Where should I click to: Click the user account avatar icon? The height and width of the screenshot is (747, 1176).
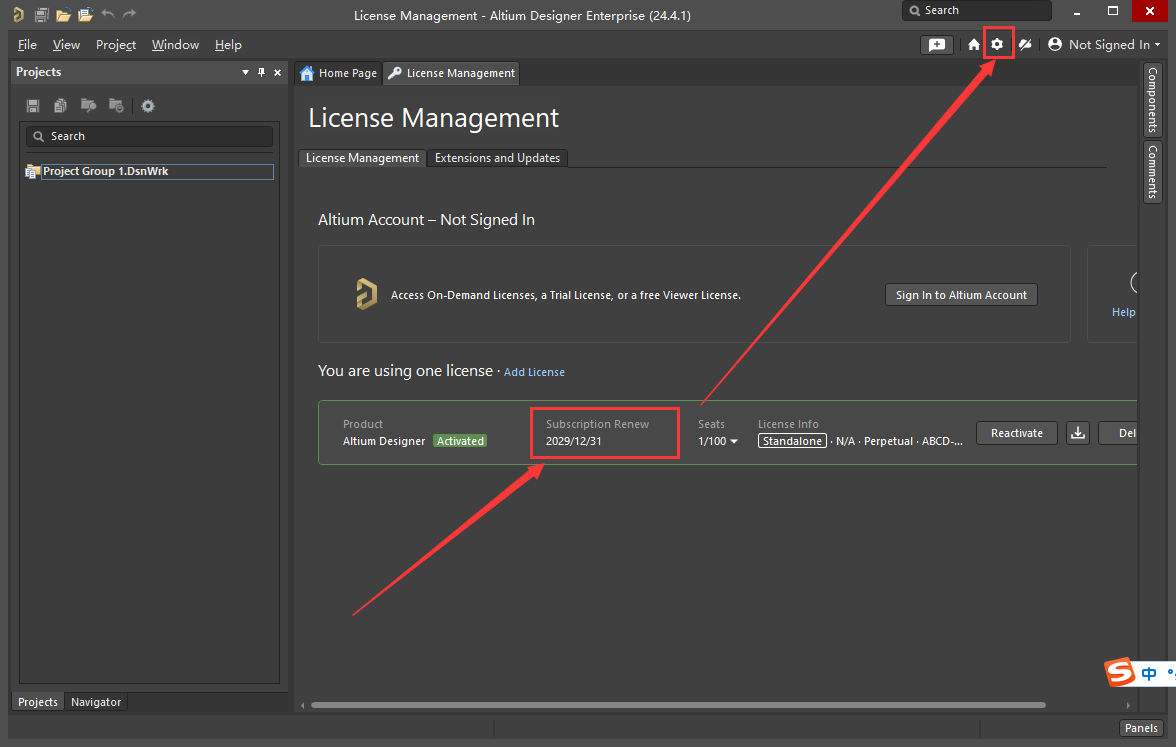point(1054,44)
